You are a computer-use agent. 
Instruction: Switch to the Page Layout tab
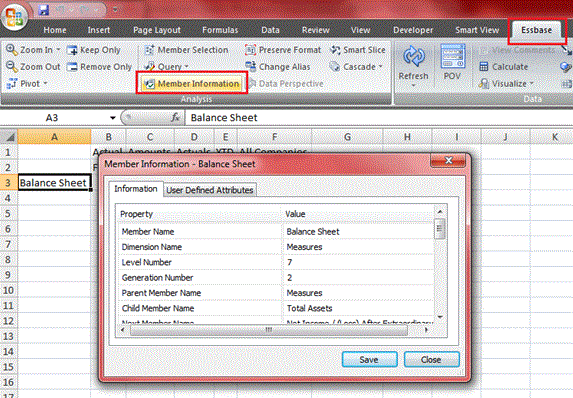coord(157,30)
